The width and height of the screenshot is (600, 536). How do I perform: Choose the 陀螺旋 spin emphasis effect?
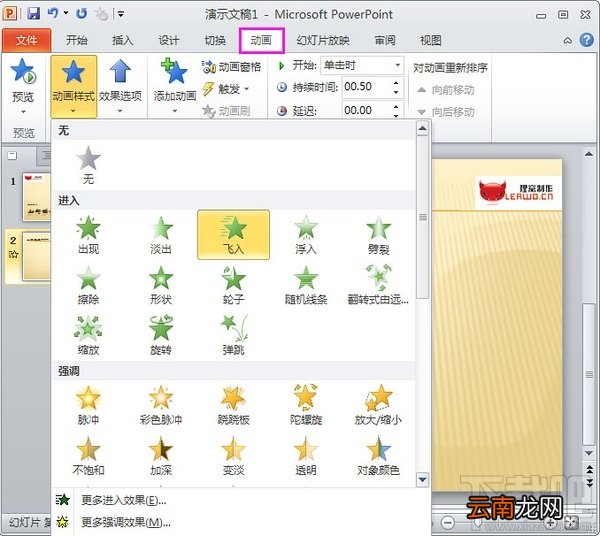[x=306, y=406]
